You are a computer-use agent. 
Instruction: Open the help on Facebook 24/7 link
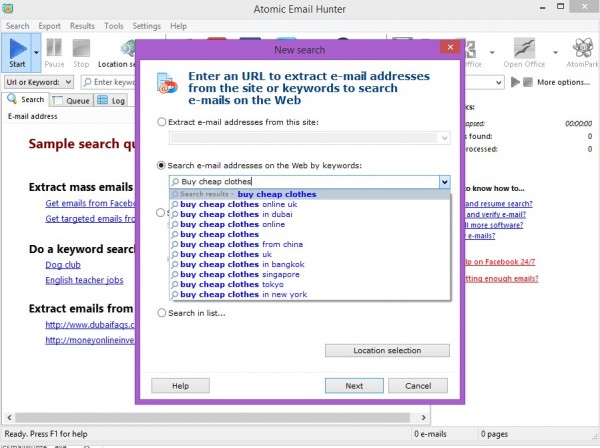500,262
